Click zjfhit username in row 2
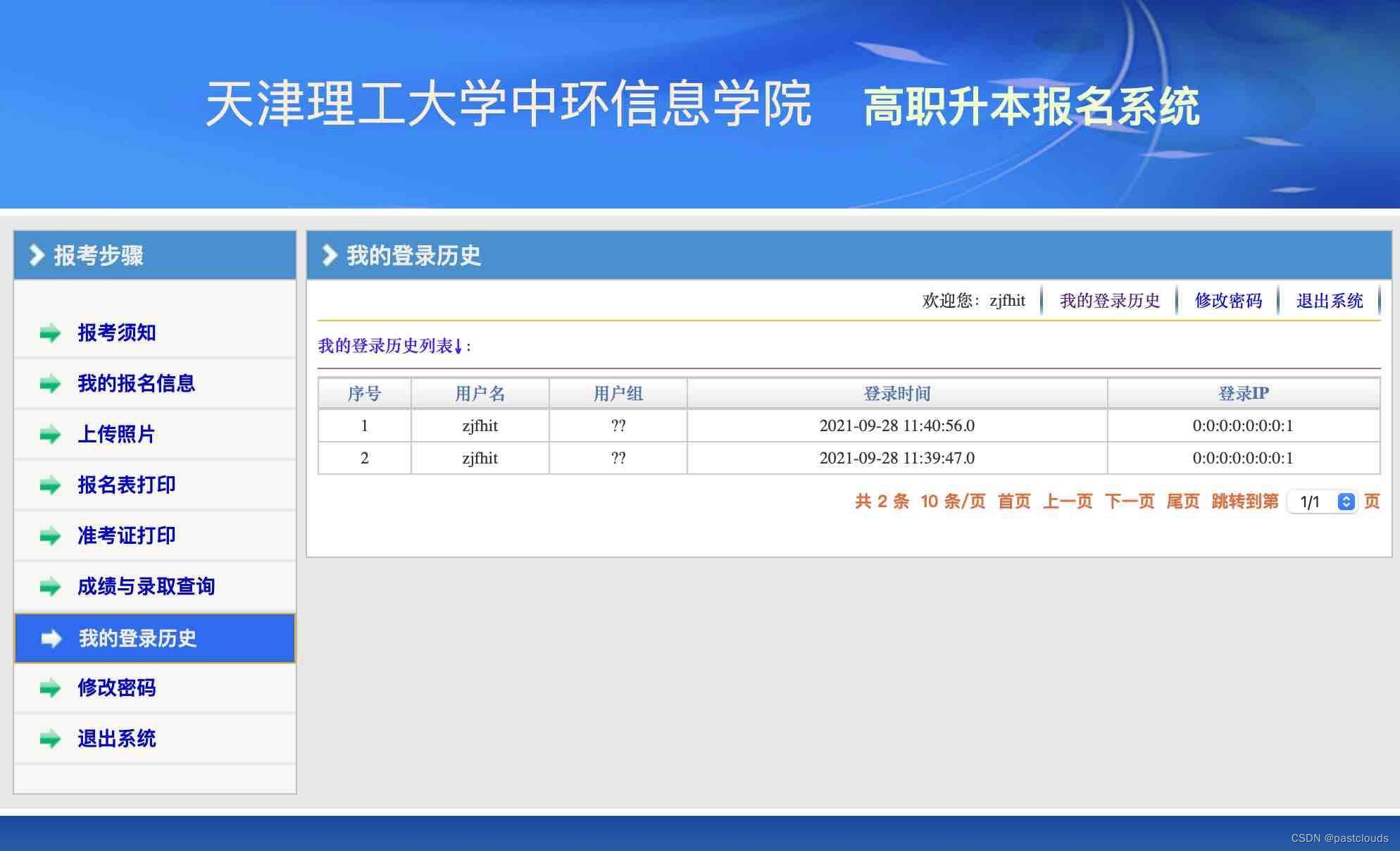Screen dimensions: 1400x851 click(x=480, y=458)
